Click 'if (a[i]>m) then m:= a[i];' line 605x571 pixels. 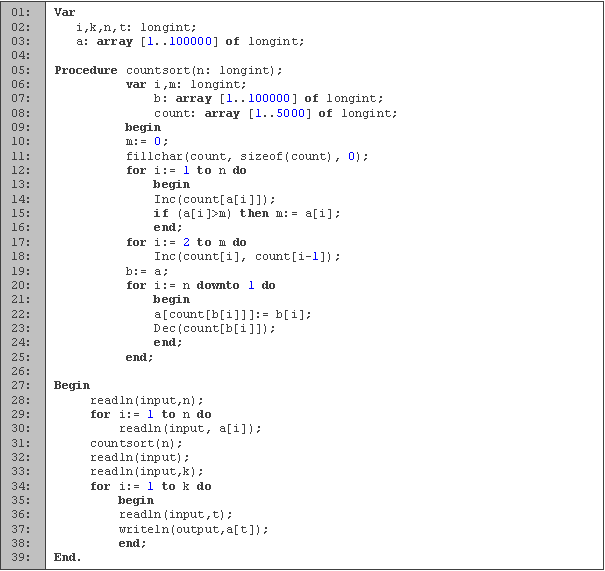click(x=247, y=213)
